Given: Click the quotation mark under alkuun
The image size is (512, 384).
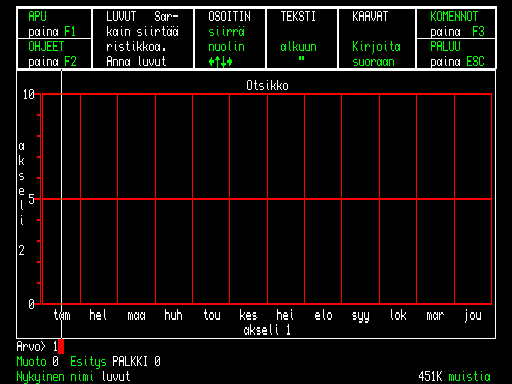Looking at the screenshot, I should [301, 59].
